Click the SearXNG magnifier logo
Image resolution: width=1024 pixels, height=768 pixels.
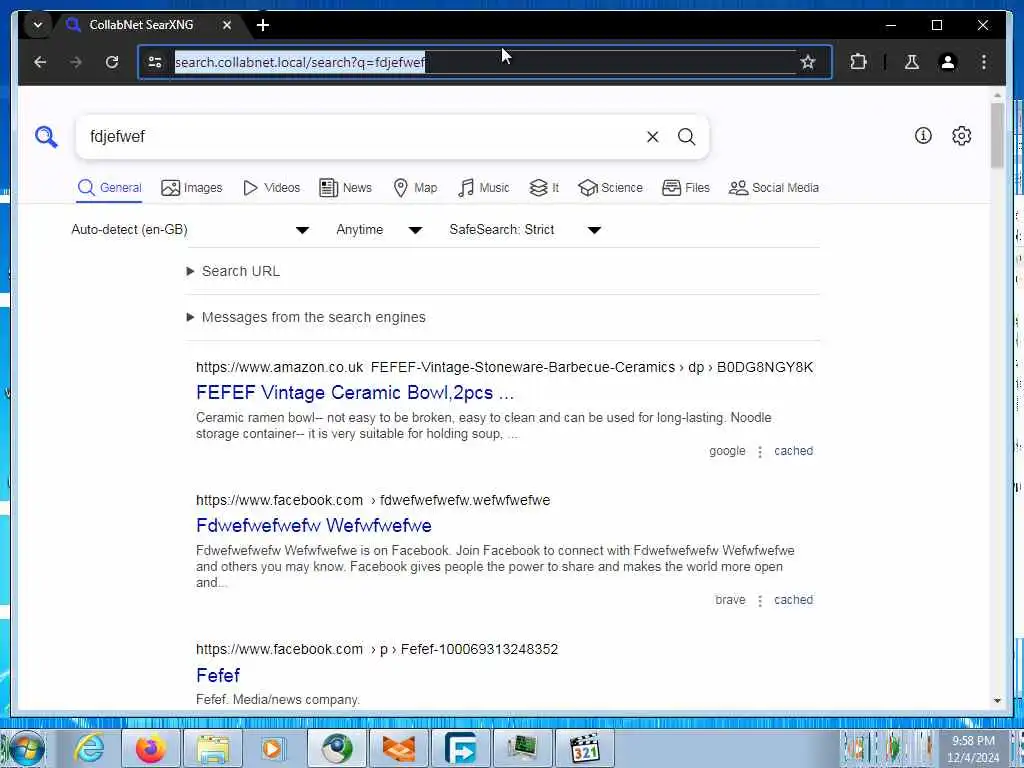(46, 137)
